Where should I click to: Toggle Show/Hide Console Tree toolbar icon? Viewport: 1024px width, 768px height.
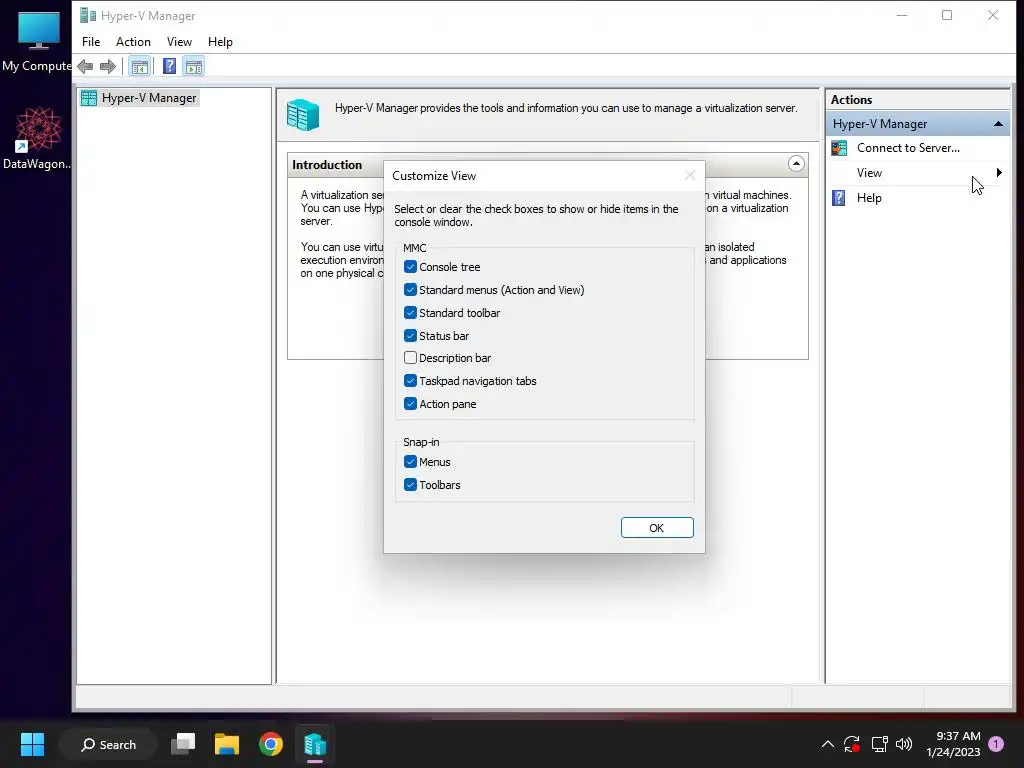[139, 66]
